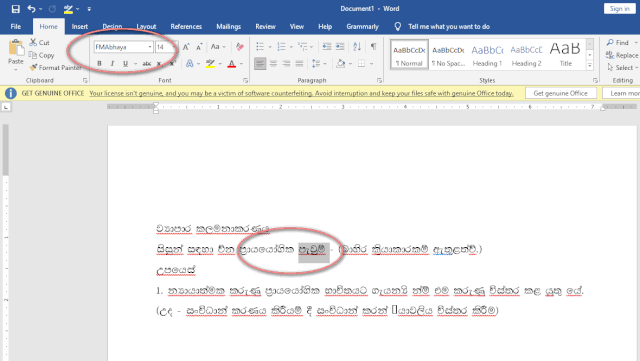640x361 pixels.
Task: Toggle Strikethrough formatting
Action: tap(147, 64)
